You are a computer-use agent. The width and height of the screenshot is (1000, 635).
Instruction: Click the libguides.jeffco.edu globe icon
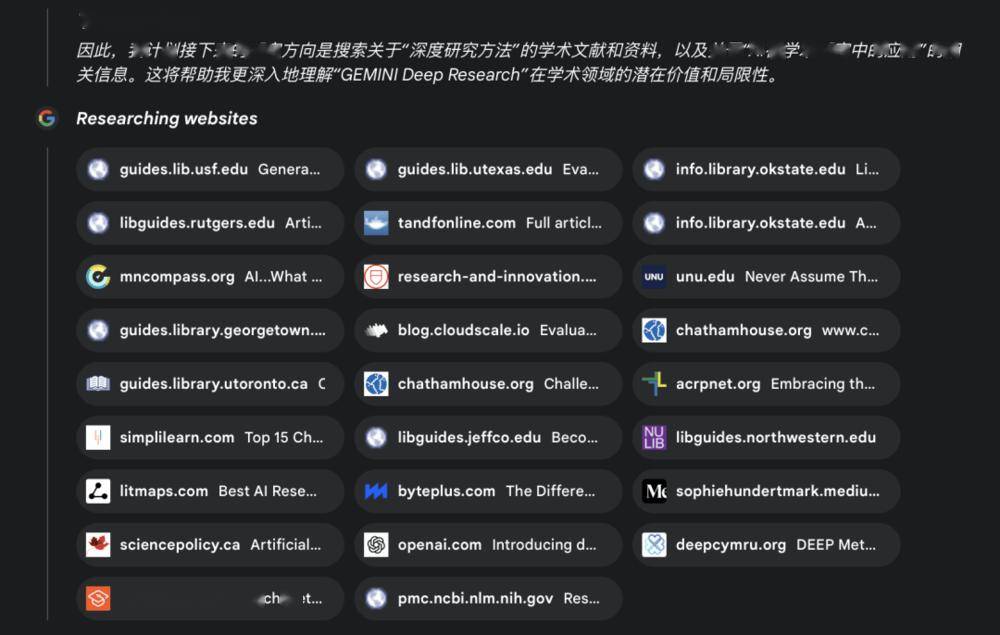[376, 437]
